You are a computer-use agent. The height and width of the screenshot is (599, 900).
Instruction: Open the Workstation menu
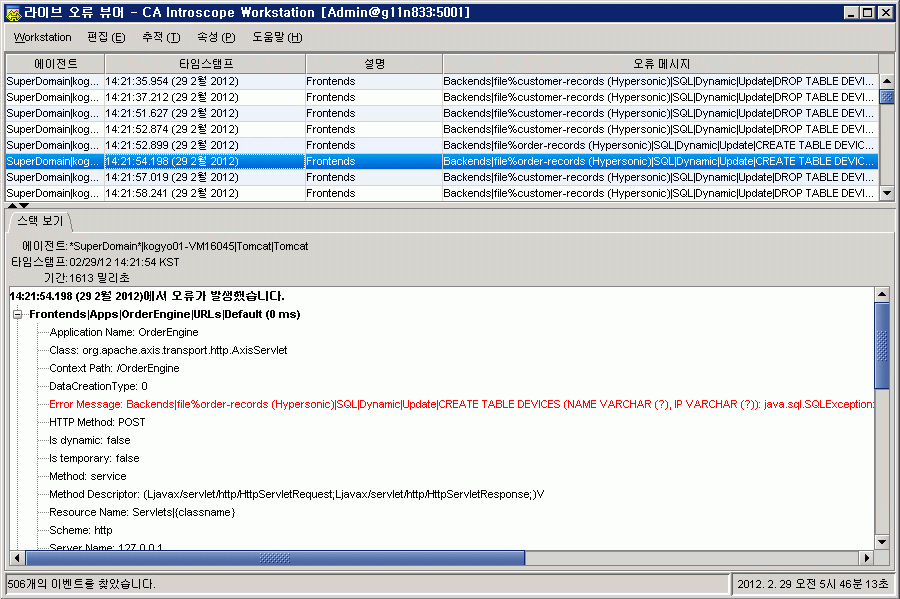[x=42, y=37]
